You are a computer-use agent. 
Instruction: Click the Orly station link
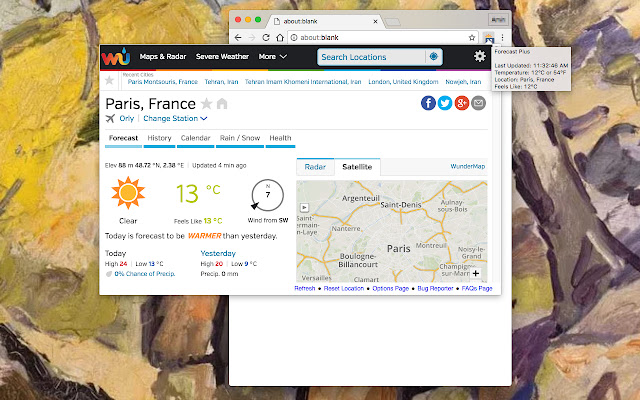pos(127,118)
